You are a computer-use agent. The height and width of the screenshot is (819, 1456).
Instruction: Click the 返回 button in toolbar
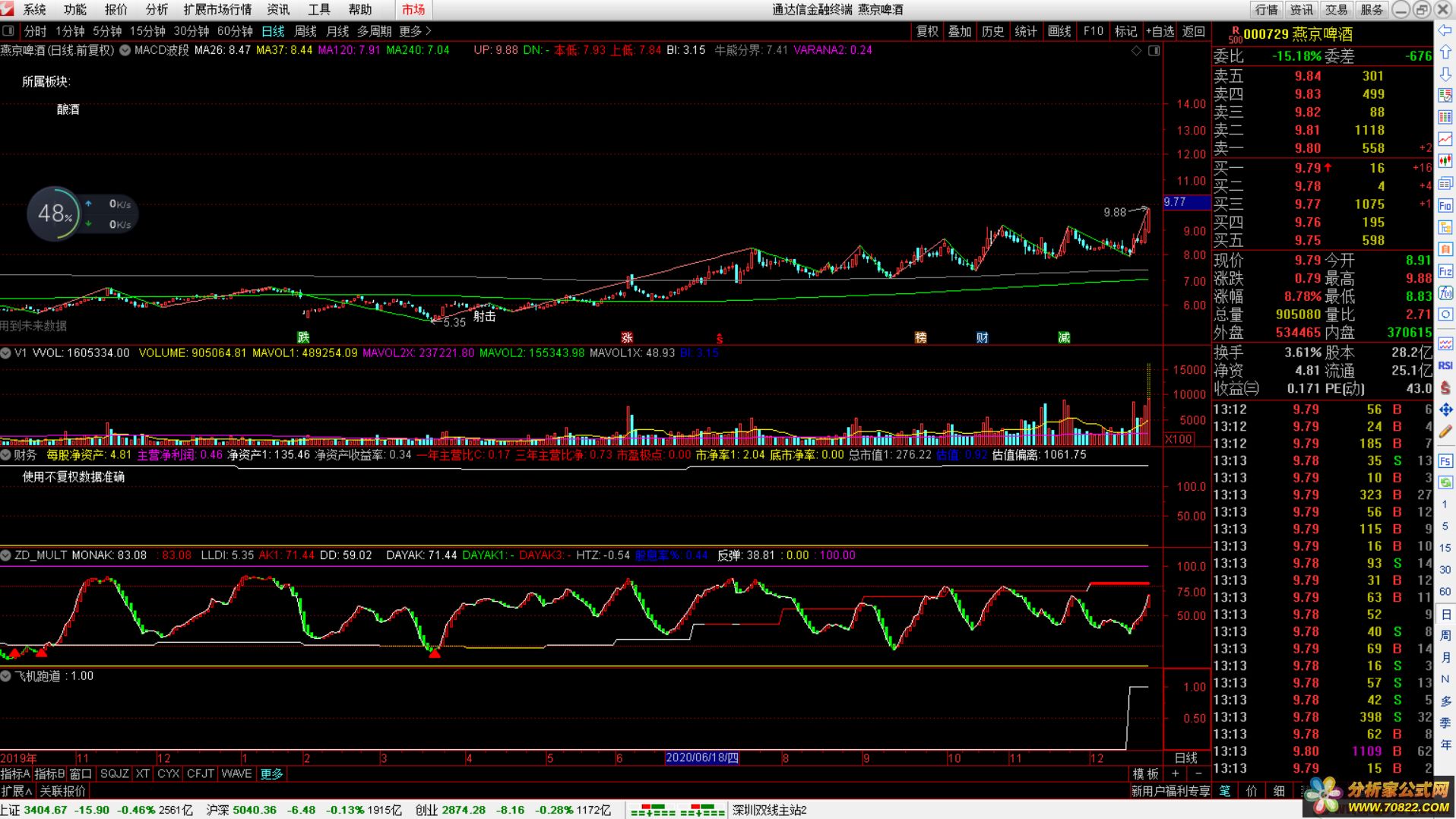tap(1194, 31)
